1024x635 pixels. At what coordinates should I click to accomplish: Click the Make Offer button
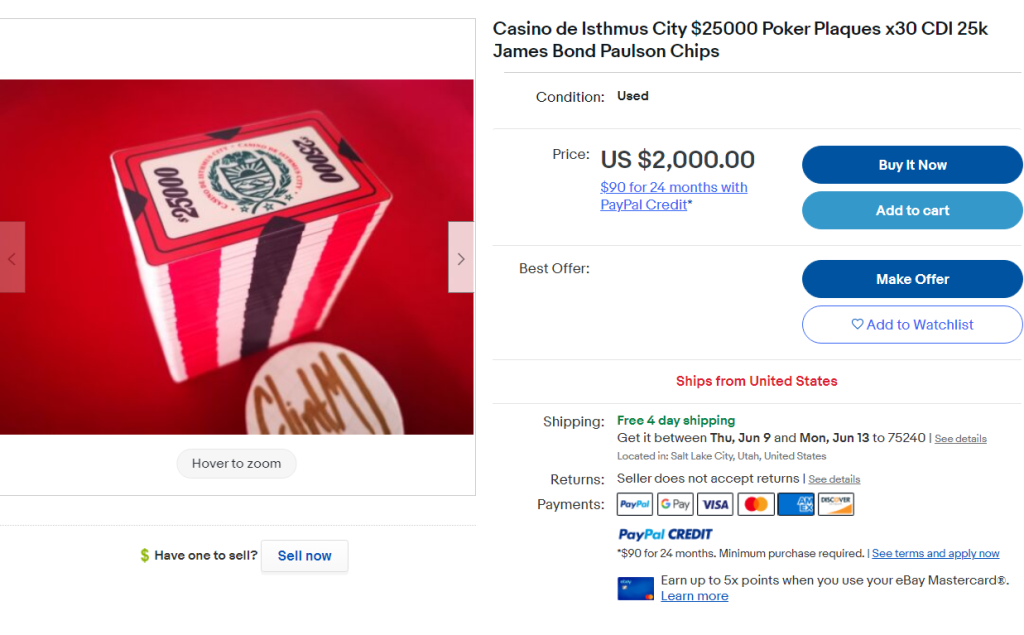[912, 279]
